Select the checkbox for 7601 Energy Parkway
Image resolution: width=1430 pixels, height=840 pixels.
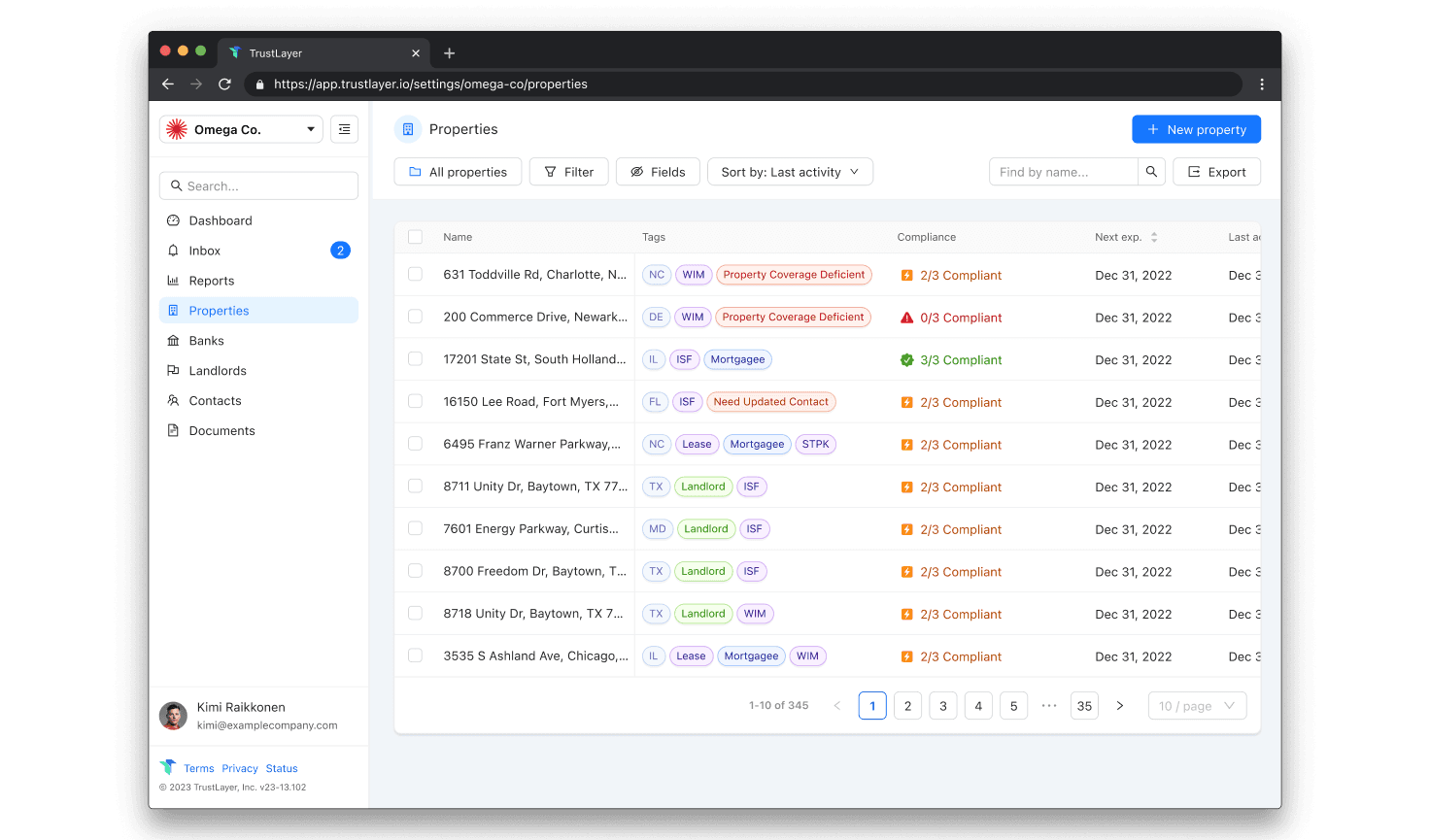[415, 528]
